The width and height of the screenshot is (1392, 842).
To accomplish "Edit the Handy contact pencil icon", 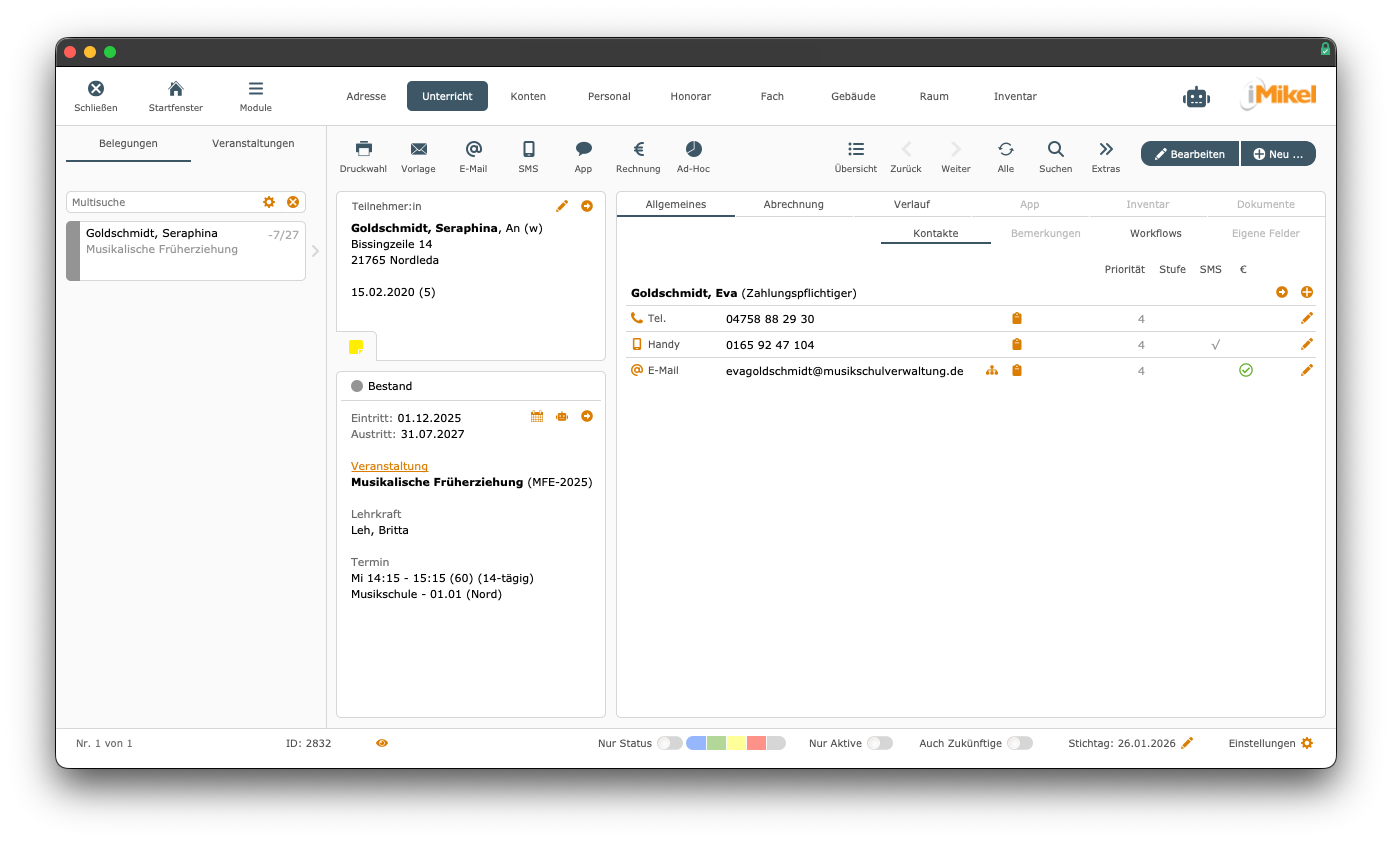I will click(x=1306, y=344).
